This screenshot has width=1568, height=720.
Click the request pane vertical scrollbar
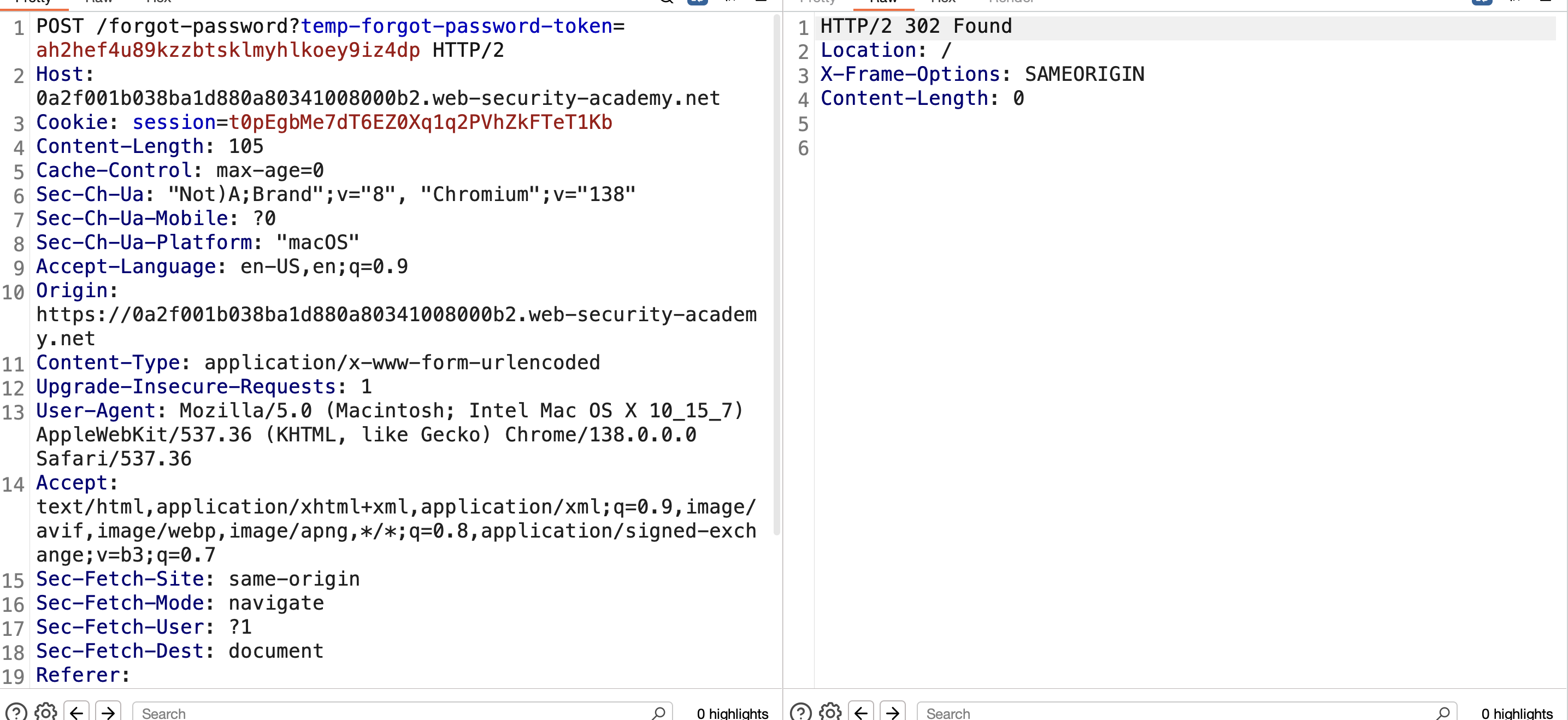pos(777,275)
